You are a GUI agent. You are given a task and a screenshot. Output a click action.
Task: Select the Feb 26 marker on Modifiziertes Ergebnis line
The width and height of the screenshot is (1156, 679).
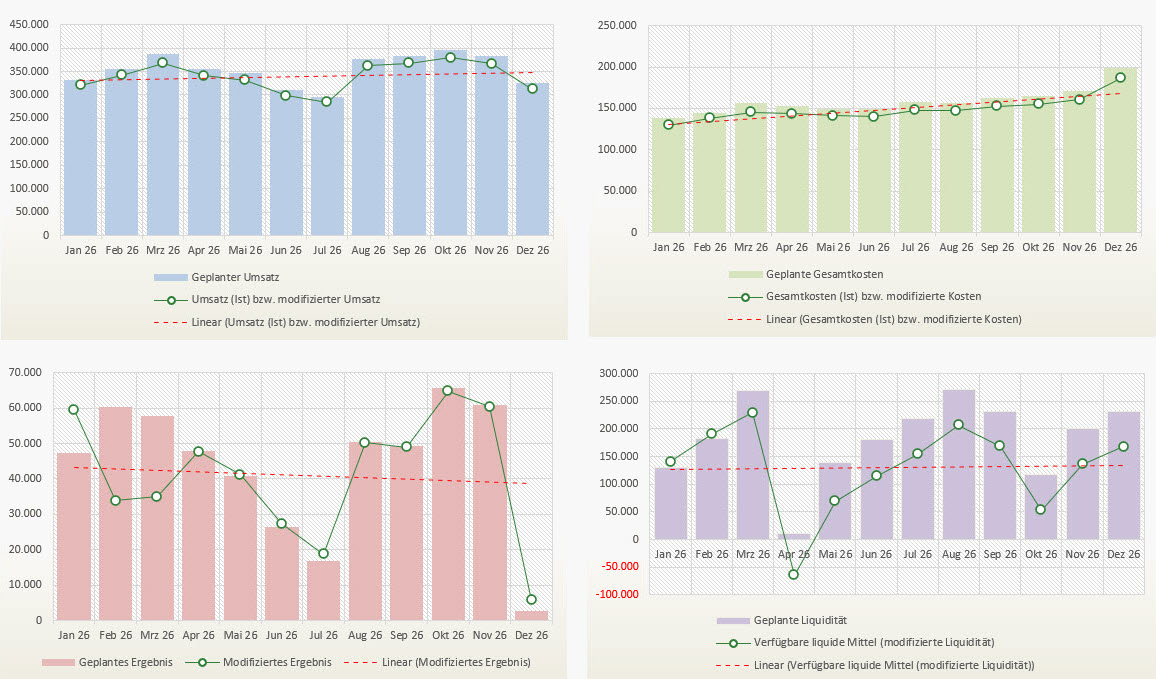(x=116, y=500)
